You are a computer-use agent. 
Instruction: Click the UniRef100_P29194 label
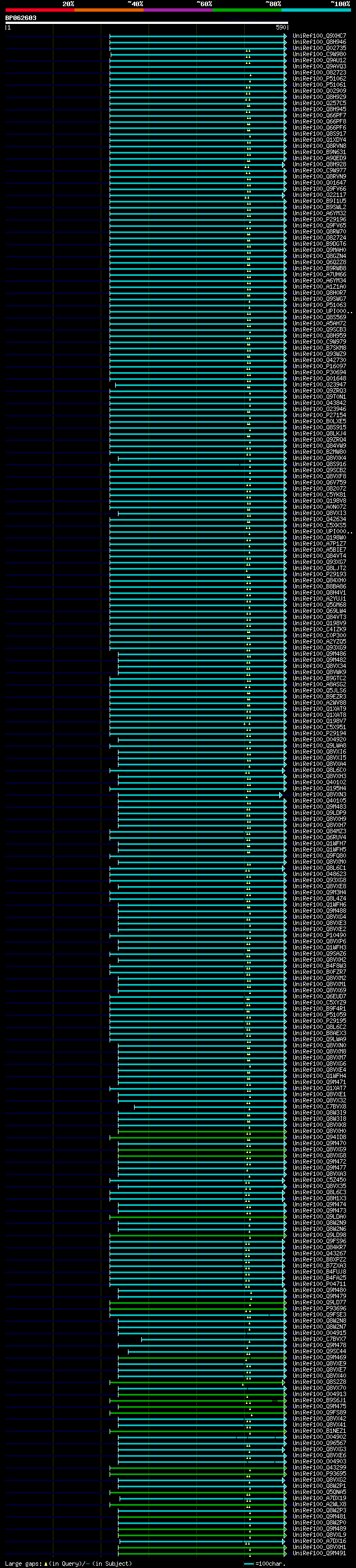(319, 734)
